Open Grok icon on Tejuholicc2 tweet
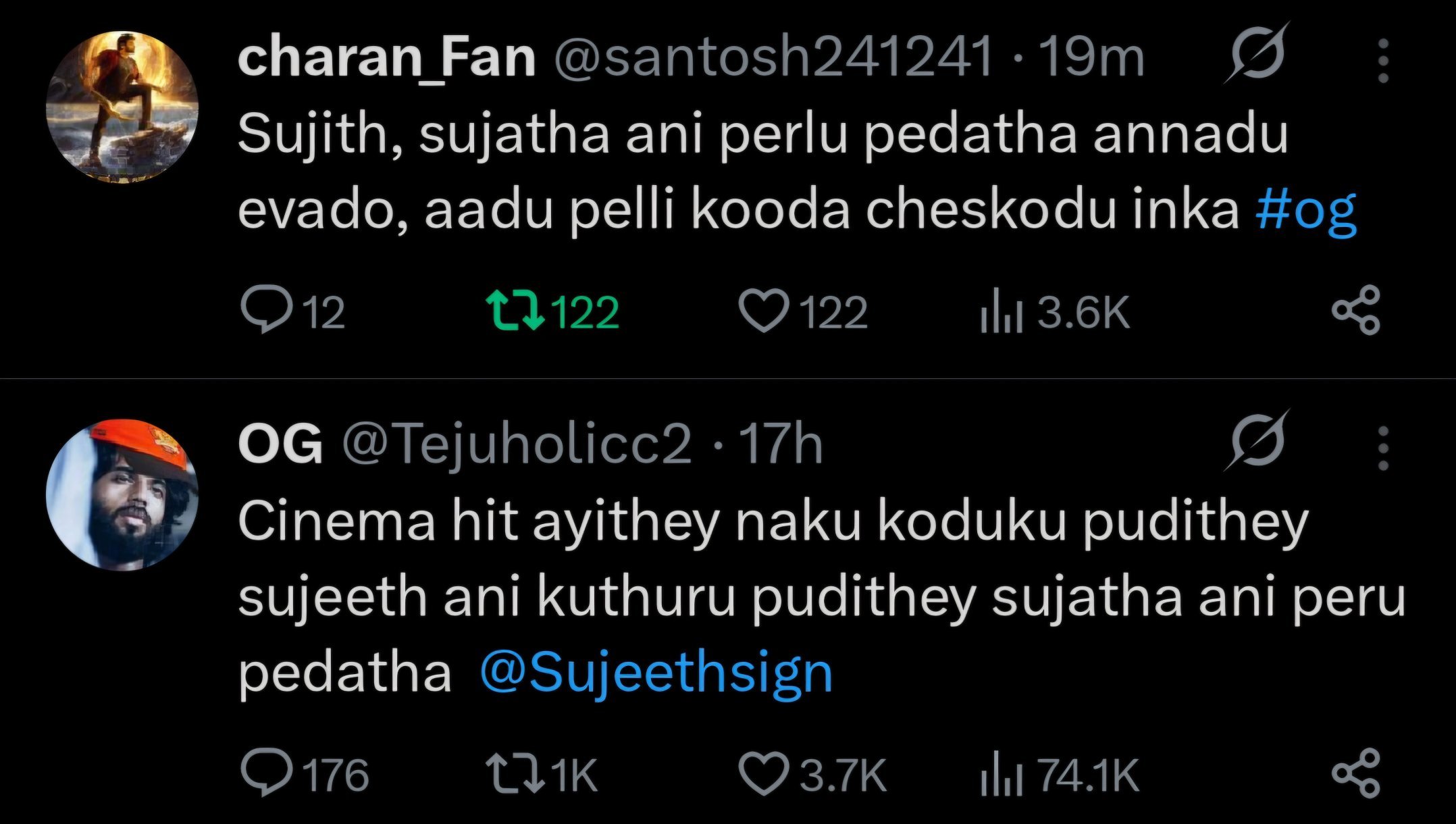Image resolution: width=1456 pixels, height=824 pixels. [x=1257, y=442]
